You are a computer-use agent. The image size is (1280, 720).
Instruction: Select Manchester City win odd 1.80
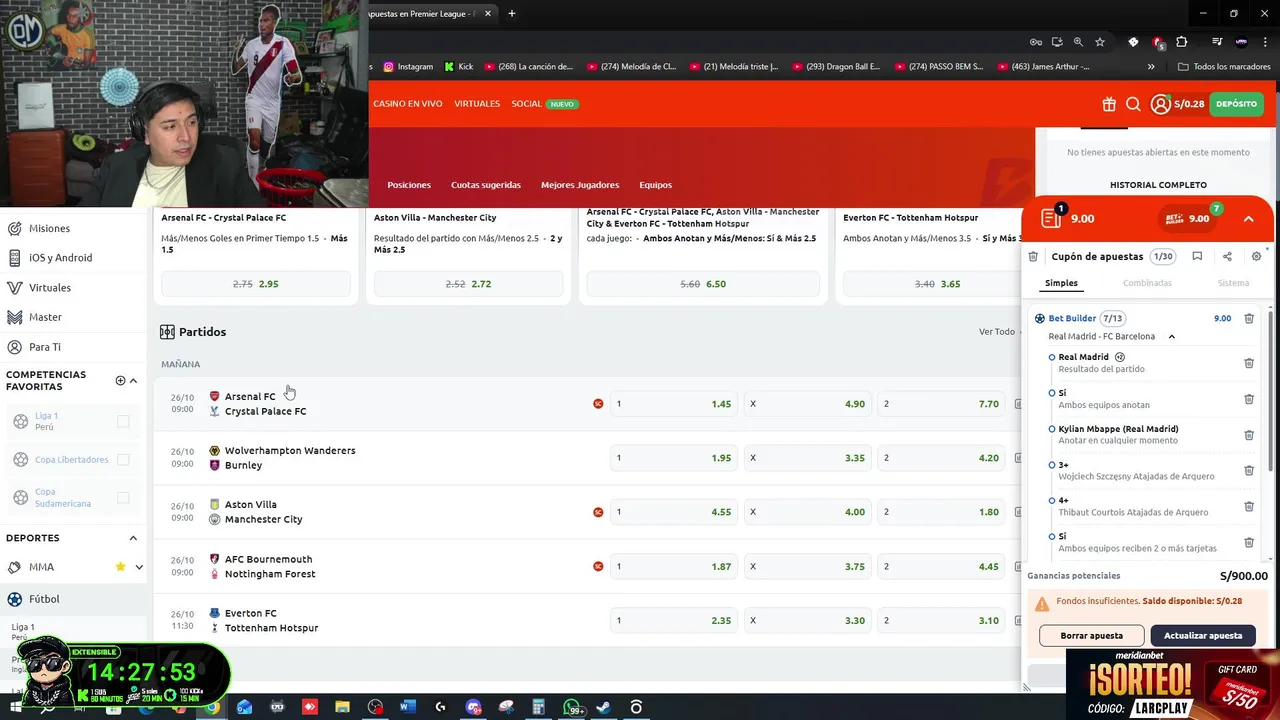942,512
